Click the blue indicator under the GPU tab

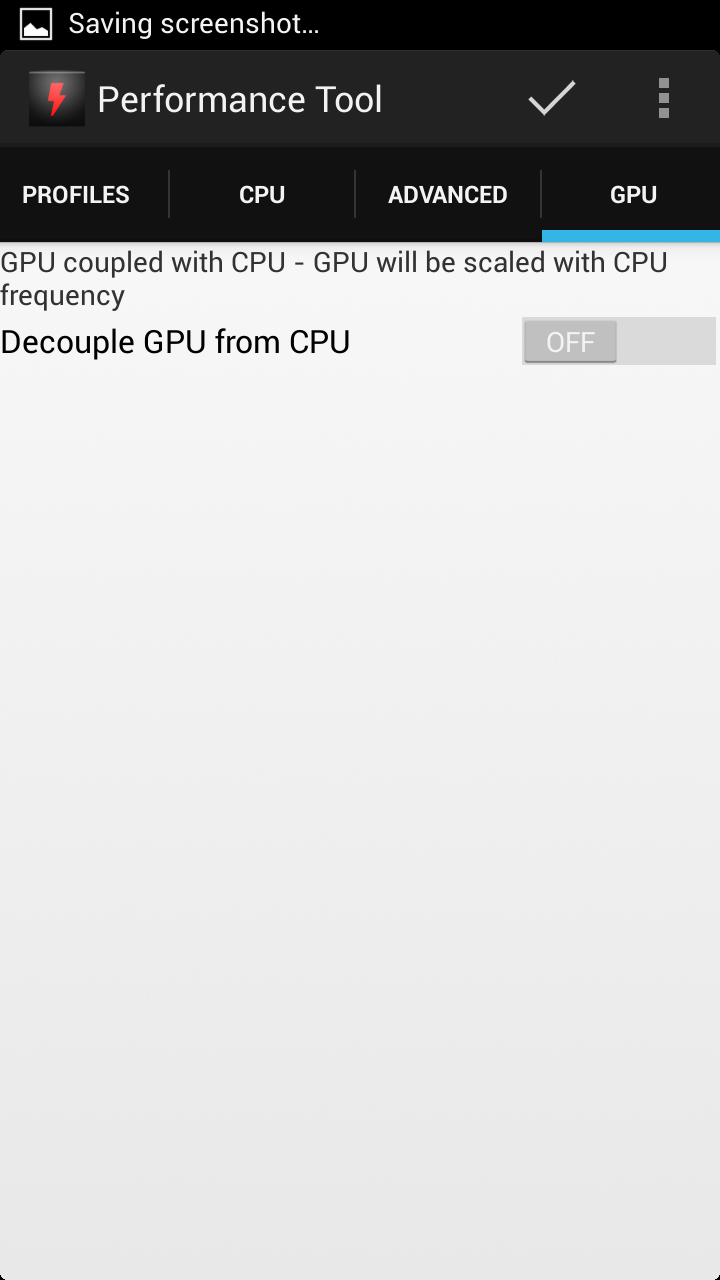(x=631, y=237)
